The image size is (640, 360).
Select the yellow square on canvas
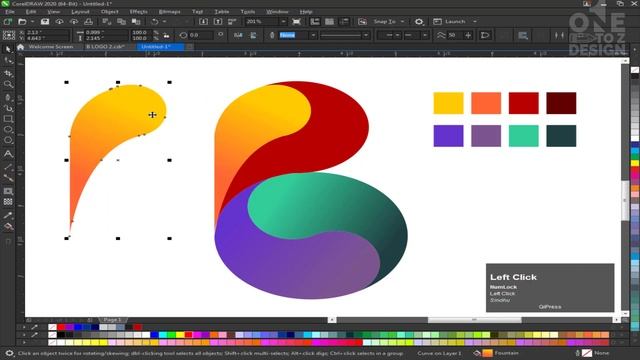[x=448, y=103]
